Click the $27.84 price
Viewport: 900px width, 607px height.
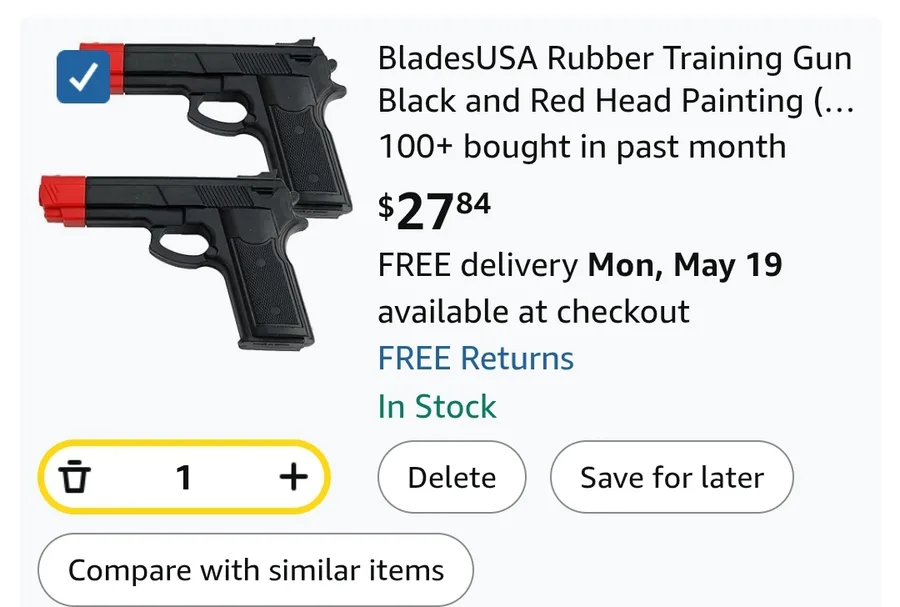click(435, 211)
